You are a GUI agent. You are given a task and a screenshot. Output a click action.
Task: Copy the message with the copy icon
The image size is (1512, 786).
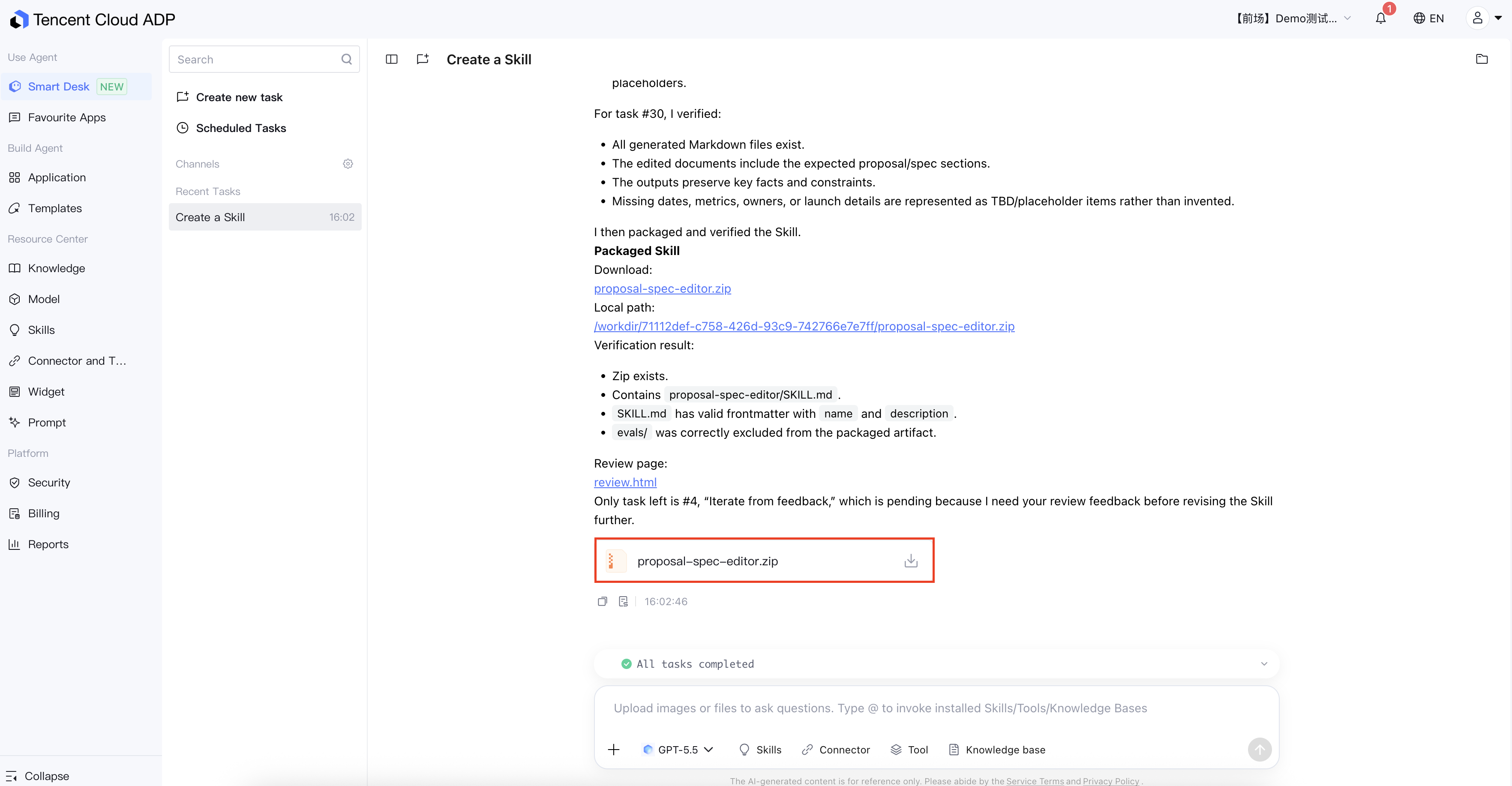click(x=602, y=602)
